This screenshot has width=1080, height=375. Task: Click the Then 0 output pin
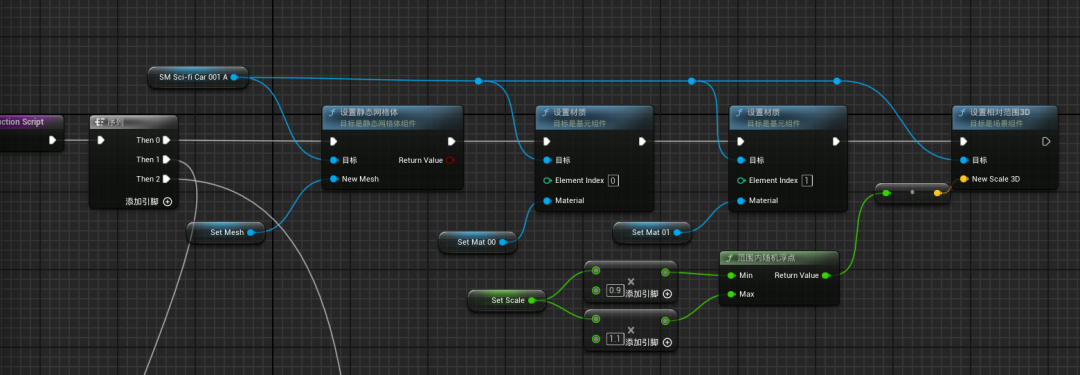tap(167, 141)
